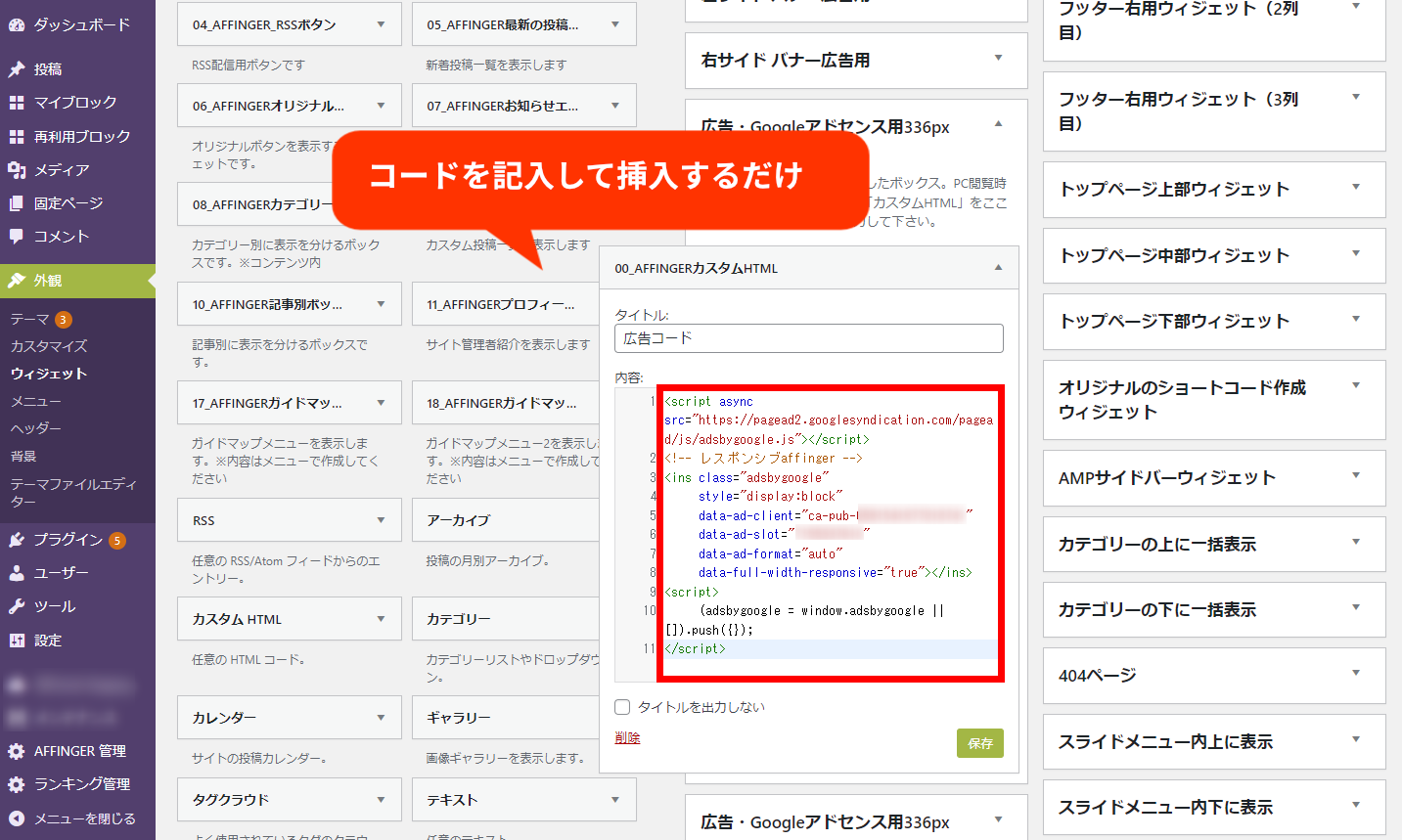This screenshot has width=1402, height=840.
Task: Enable the タイトルを出力しない checkbox
Action: coord(622,707)
